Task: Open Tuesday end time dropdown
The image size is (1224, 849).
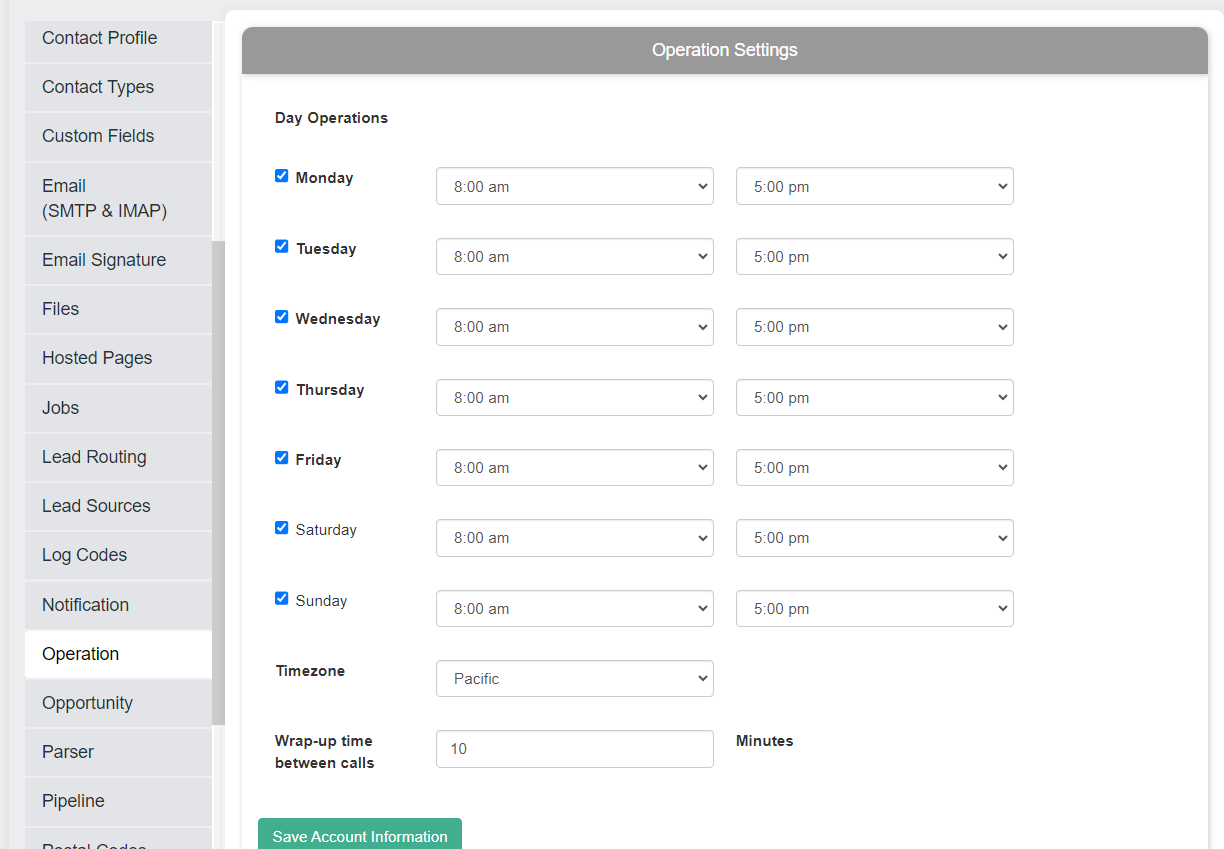Action: click(875, 257)
